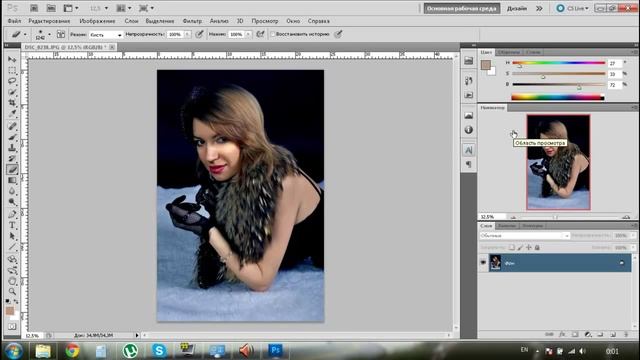The height and width of the screenshot is (360, 640).
Task: Open layer blend mode Обычные dropdown
Action: tap(524, 236)
